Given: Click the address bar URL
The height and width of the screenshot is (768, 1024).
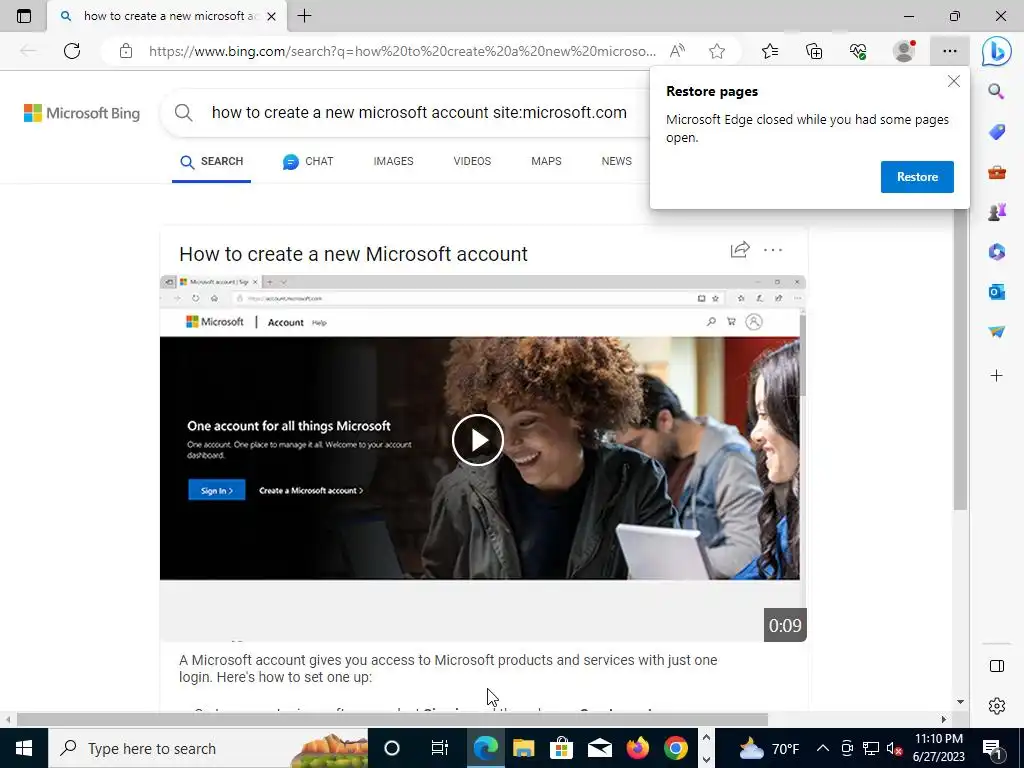Looking at the screenshot, I should tap(402, 51).
